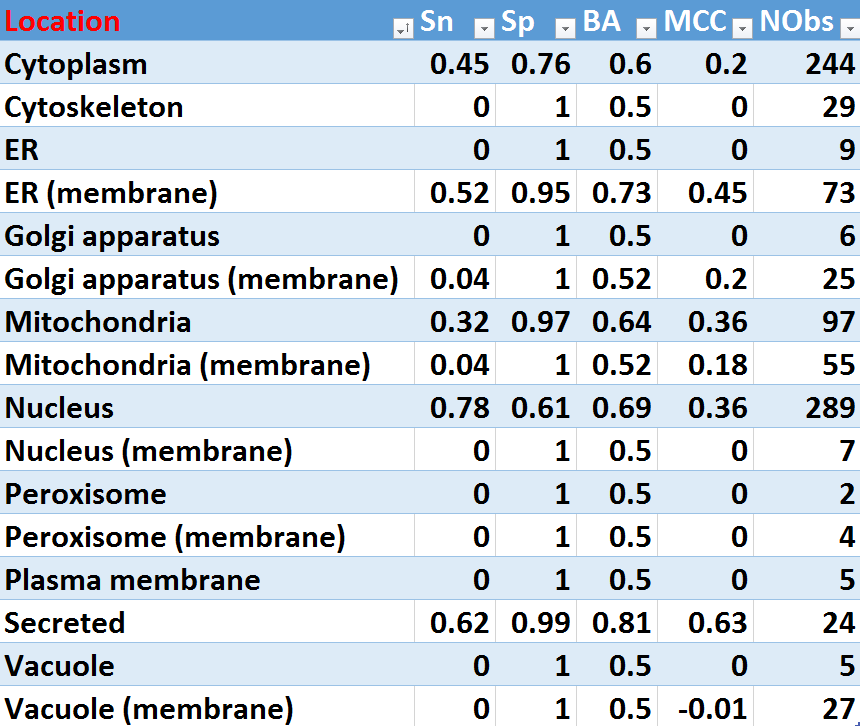Click the Cytoplasm Sp value 0.76
860x726 pixels.
pos(541,64)
